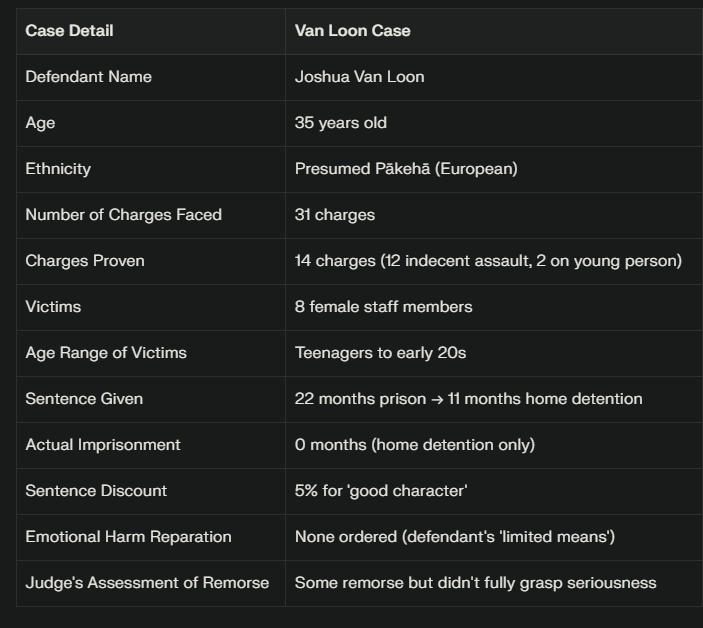Select the '0 months (home detention only)' cell
Viewport: 703px width, 628px height.
tap(414, 444)
